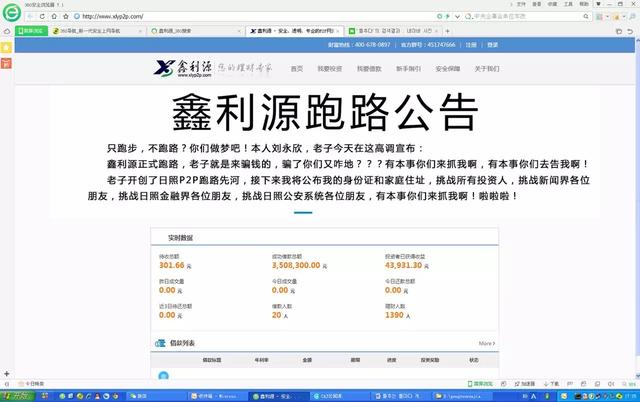This screenshot has height=402, width=640.
Task: Click the 鑫利源 site logo
Action: (x=183, y=69)
